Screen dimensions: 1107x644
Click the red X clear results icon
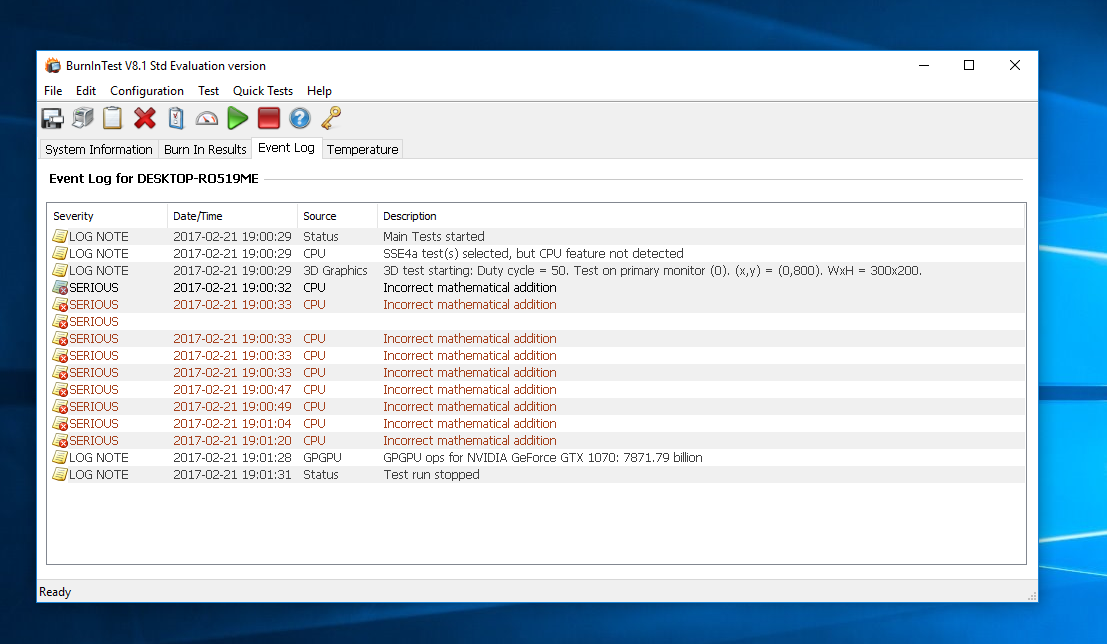(x=145, y=118)
